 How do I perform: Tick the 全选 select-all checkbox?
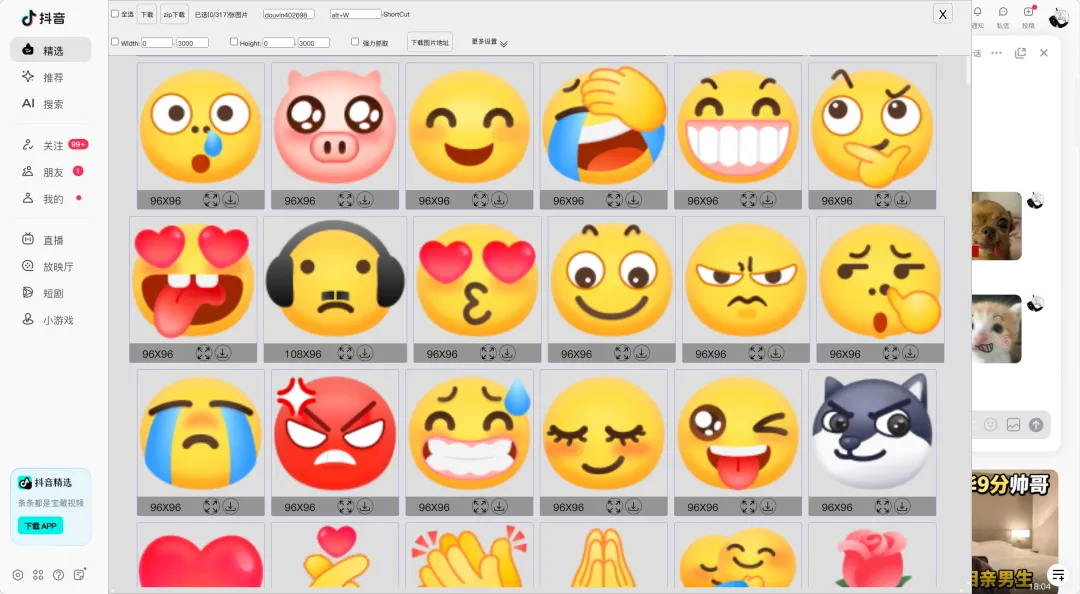(115, 14)
